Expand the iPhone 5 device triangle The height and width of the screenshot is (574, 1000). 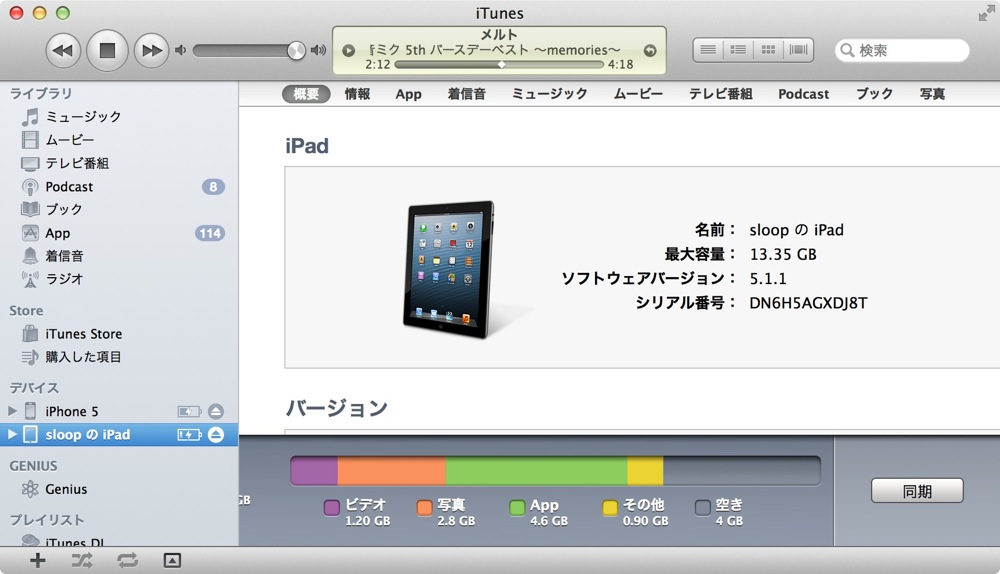click(x=12, y=411)
